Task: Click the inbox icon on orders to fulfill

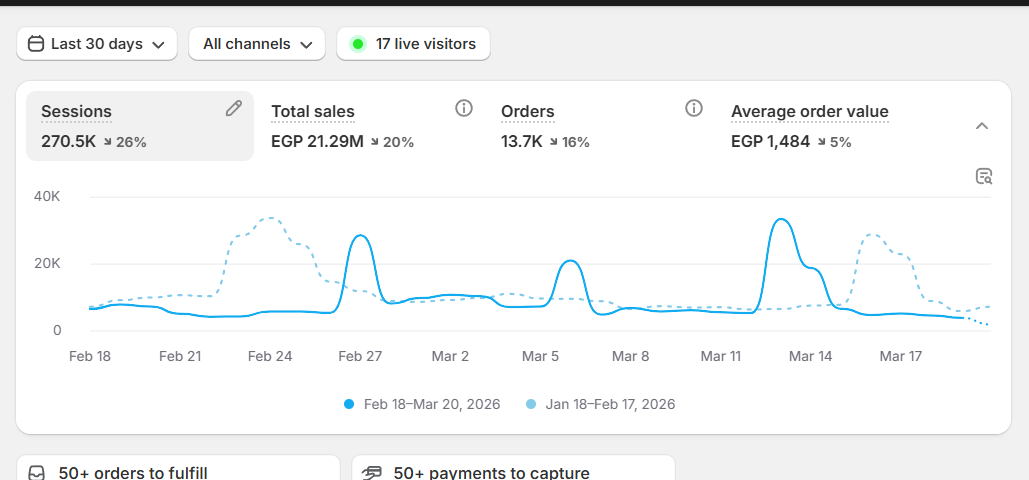Action: pyautogui.click(x=36, y=472)
